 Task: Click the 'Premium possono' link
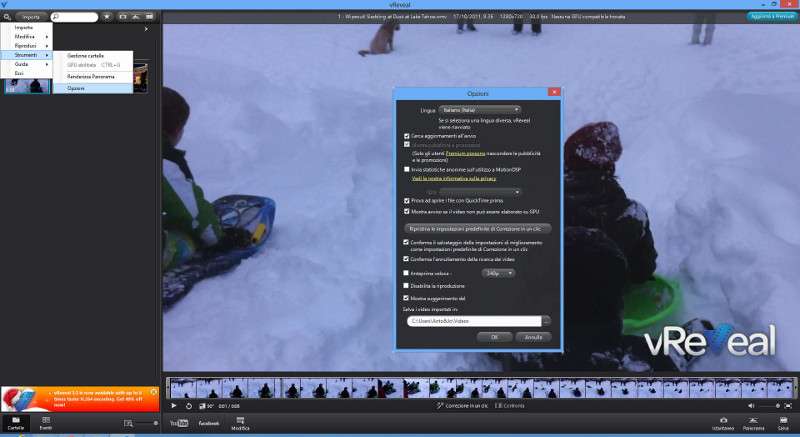(465, 153)
